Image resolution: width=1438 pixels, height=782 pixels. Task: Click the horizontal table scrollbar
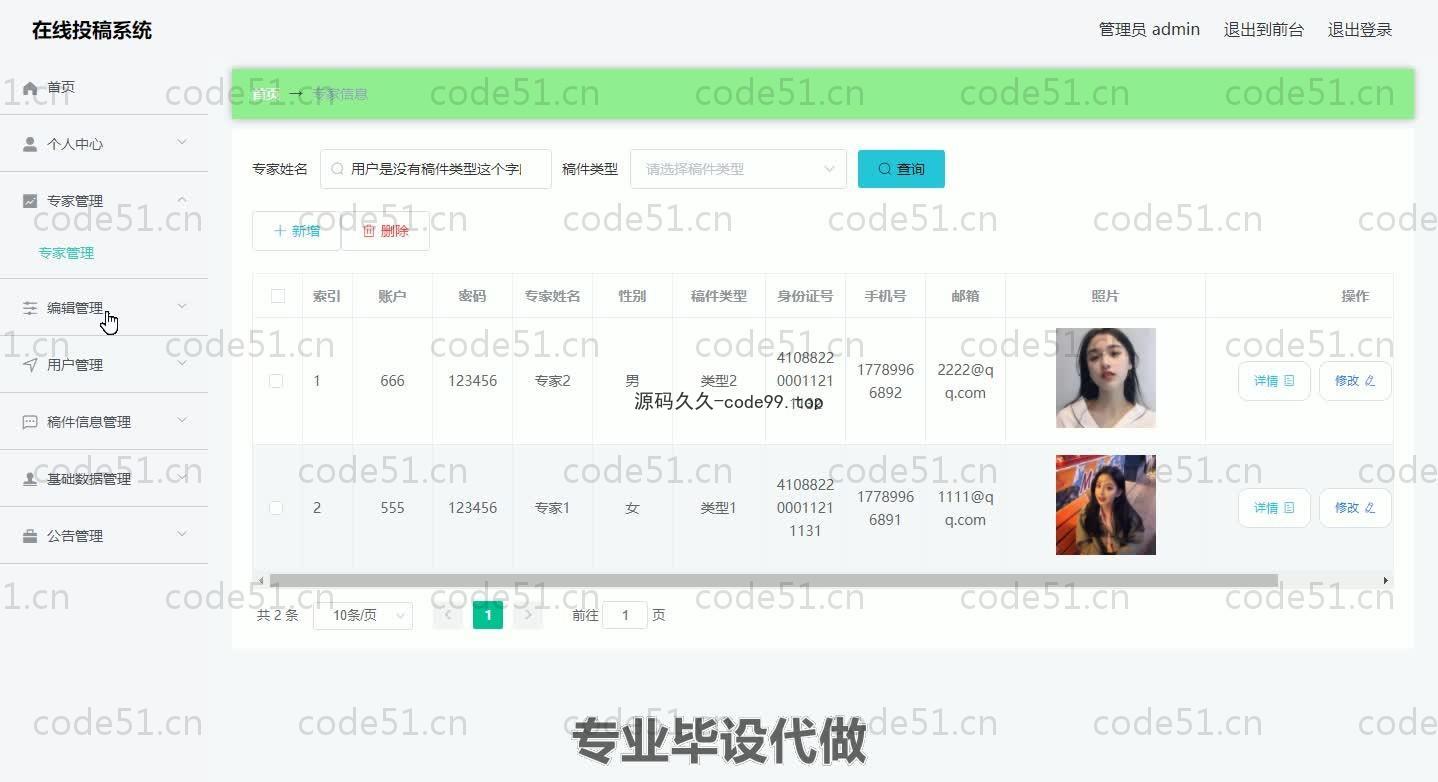[x=773, y=580]
